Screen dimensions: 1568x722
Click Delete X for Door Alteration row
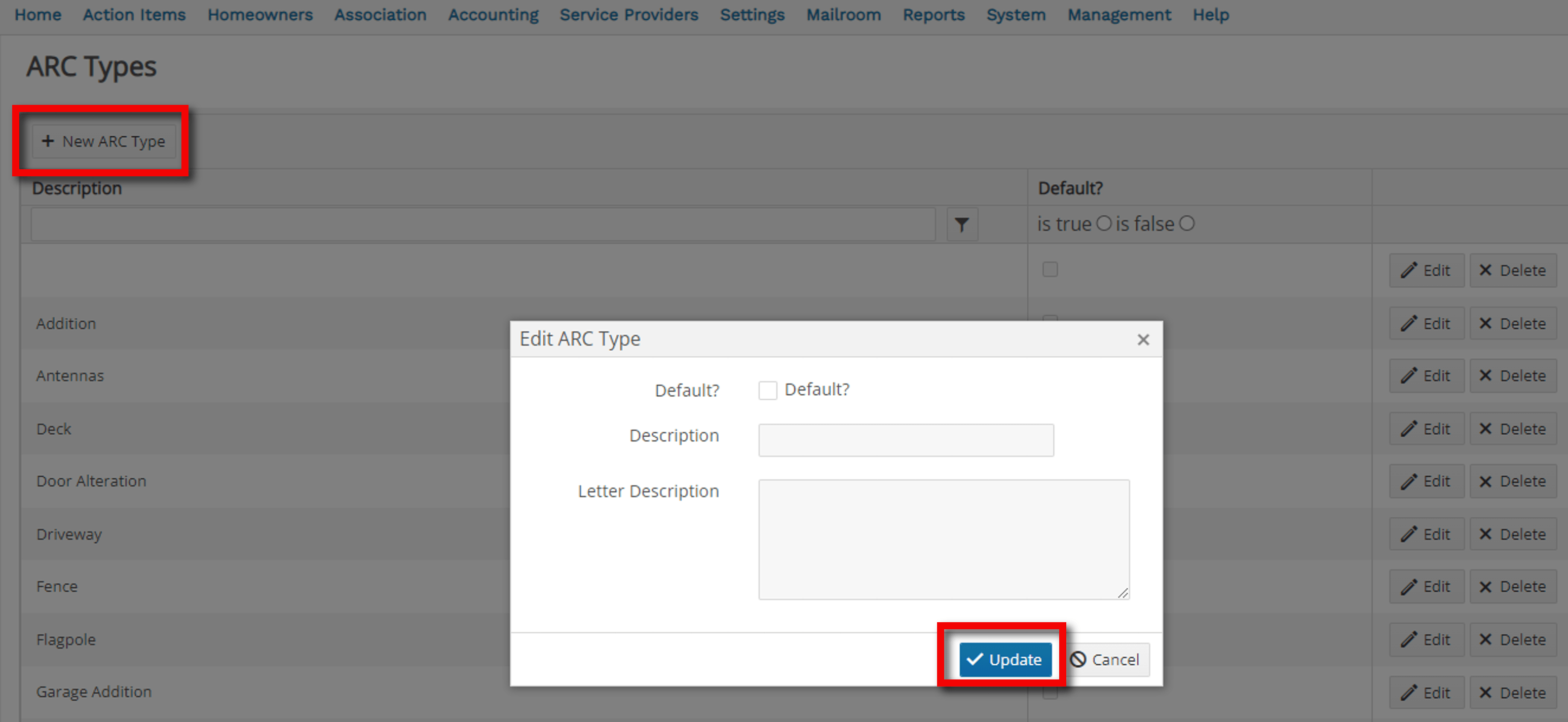[x=1485, y=481]
